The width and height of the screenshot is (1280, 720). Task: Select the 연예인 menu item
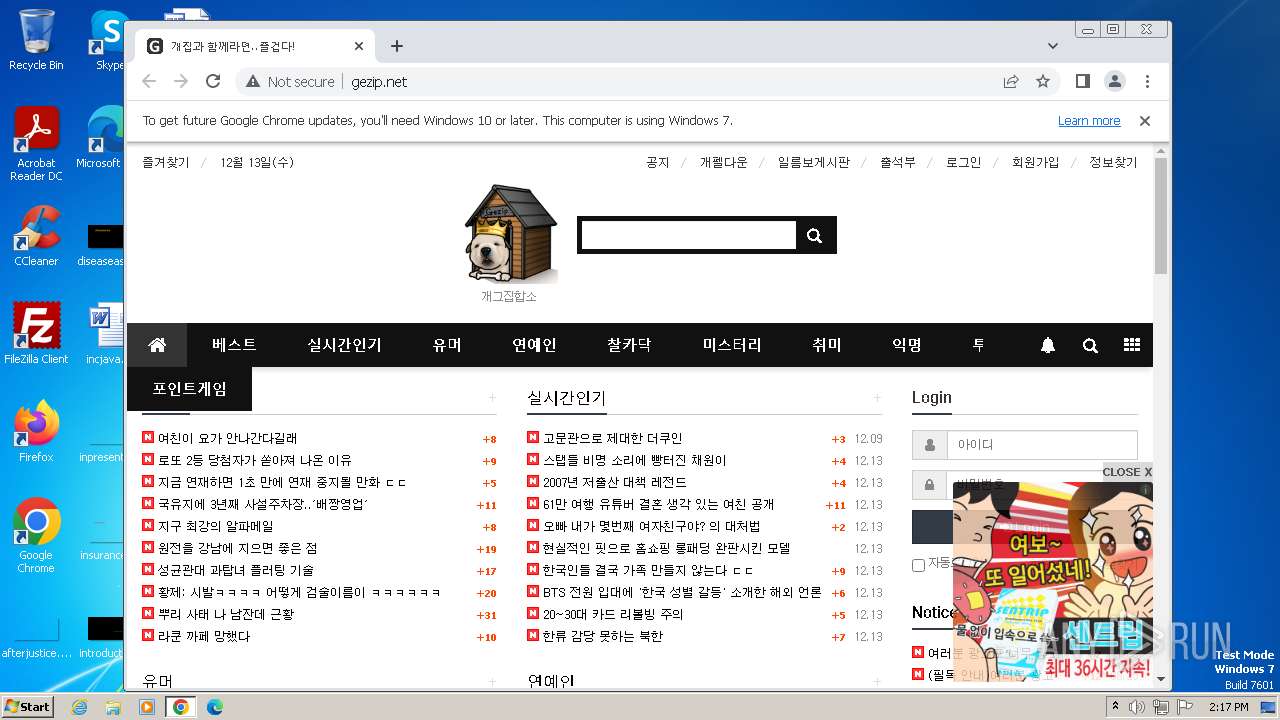[534, 345]
